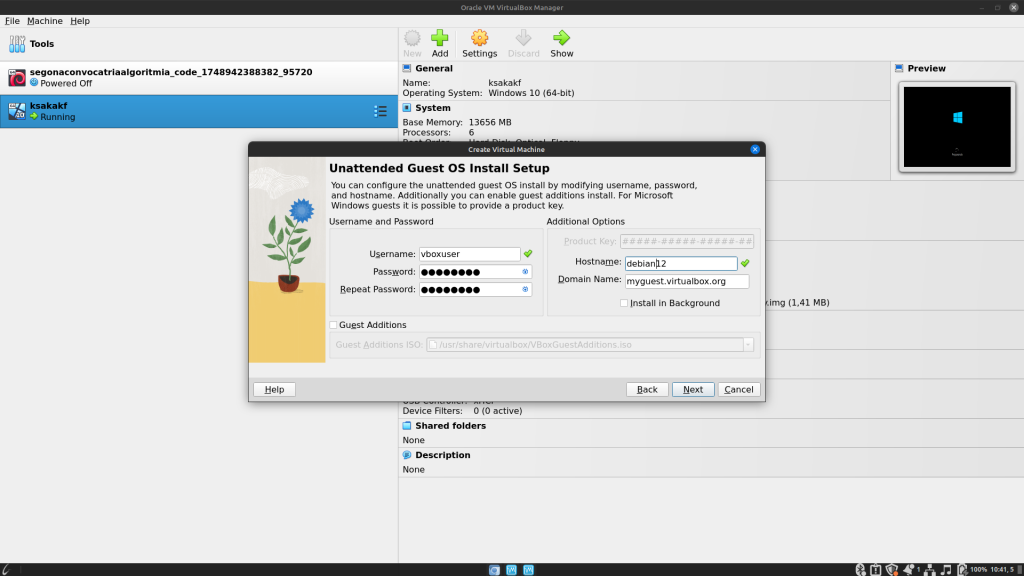Image resolution: width=1024 pixels, height=576 pixels.
Task: Switch to second VirtualBox taskbar button
Action: point(511,570)
